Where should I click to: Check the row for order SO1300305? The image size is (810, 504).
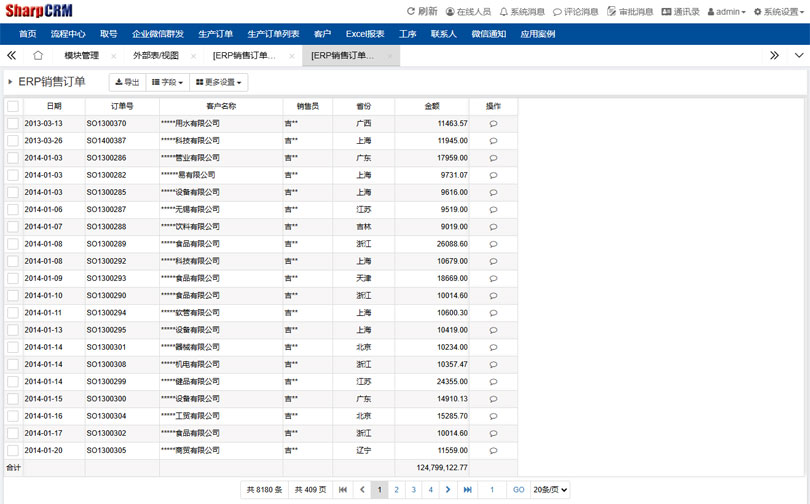[x=13, y=450]
